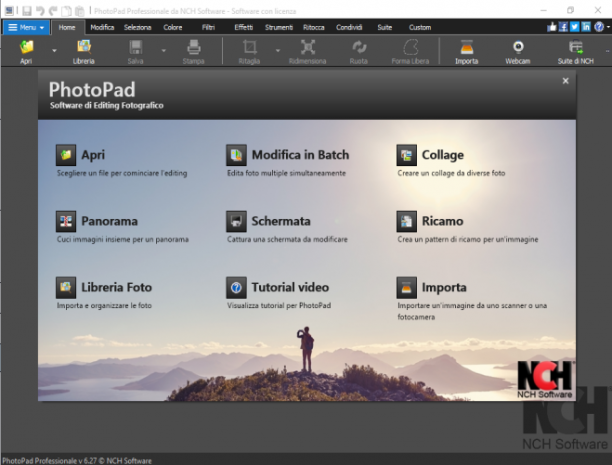
Task: Switch to the Seleziona tab
Action: 137,27
